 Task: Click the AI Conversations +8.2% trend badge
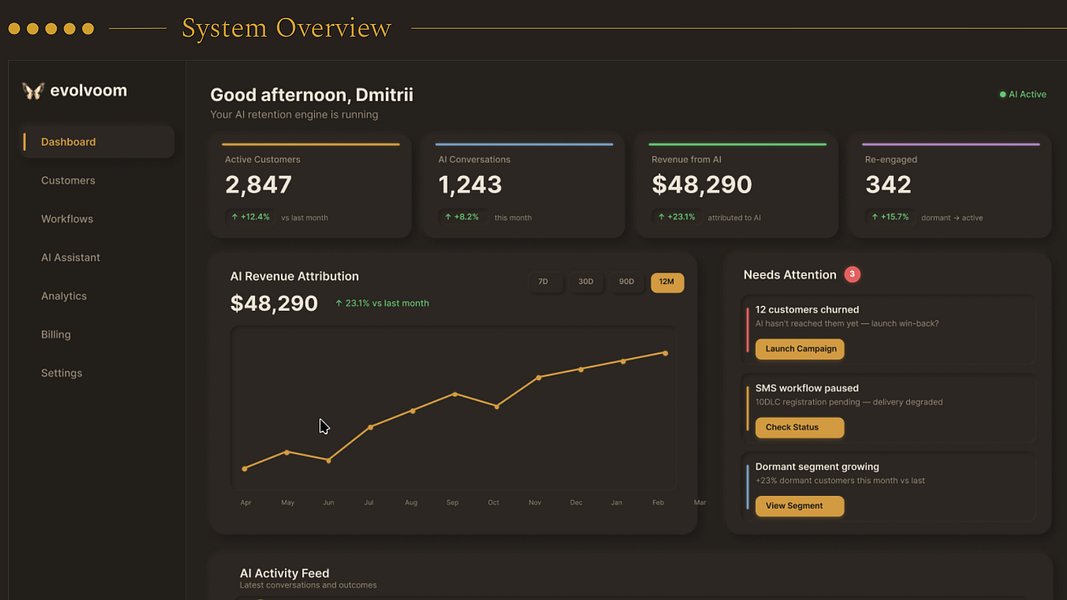pos(463,217)
